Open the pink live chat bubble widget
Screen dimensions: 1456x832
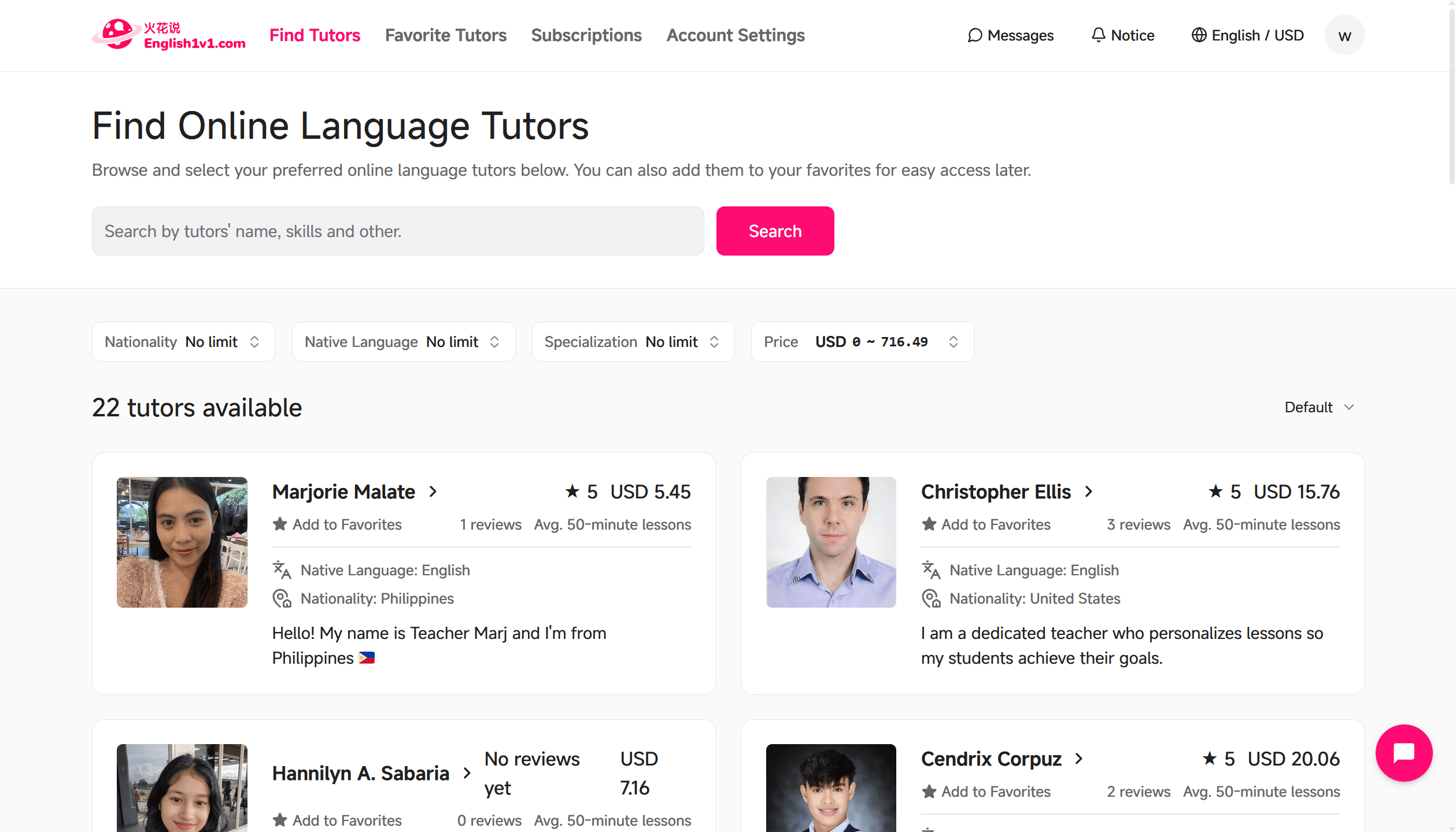[1403, 753]
